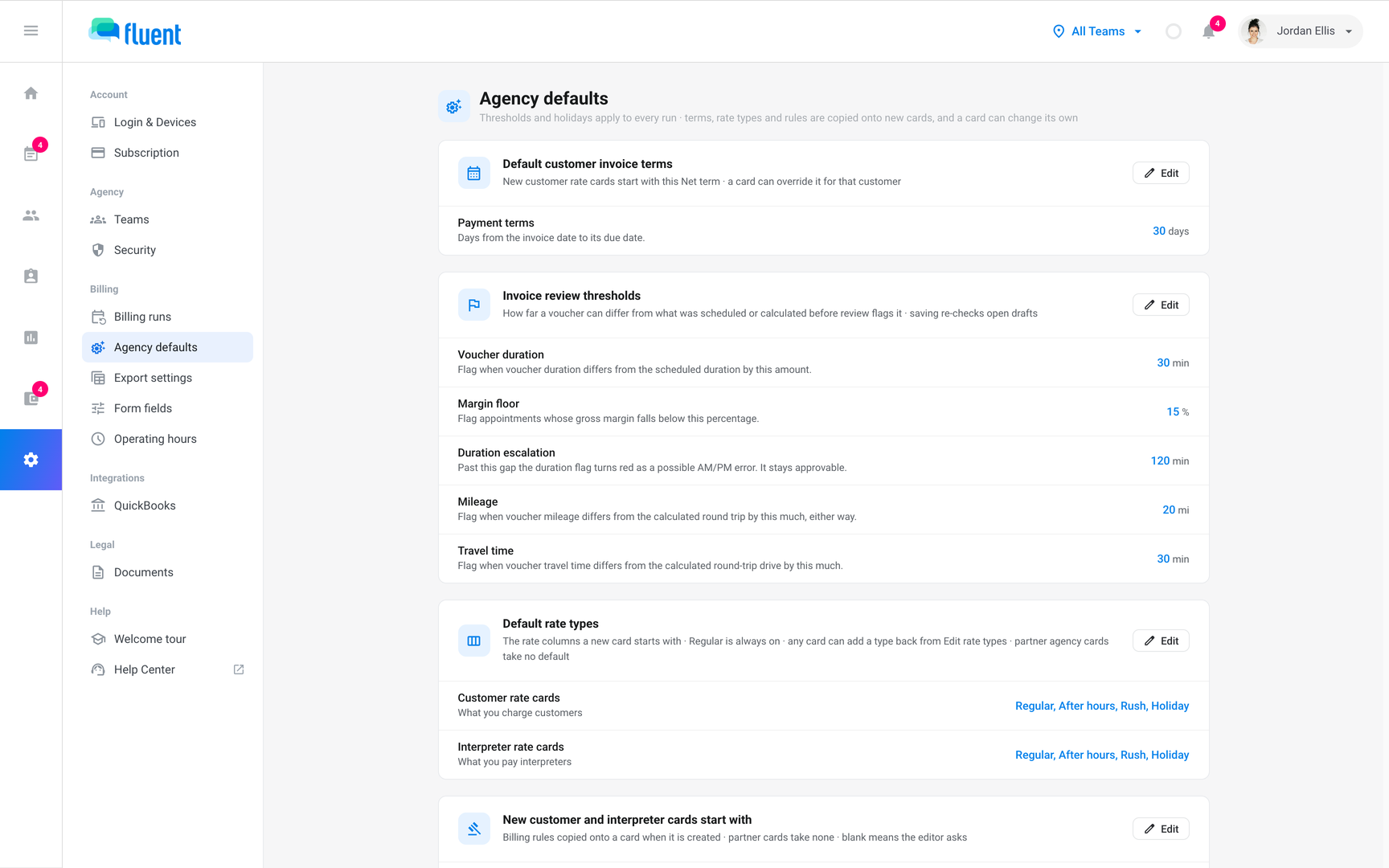Edit Default customer invoice terms

(1161, 173)
